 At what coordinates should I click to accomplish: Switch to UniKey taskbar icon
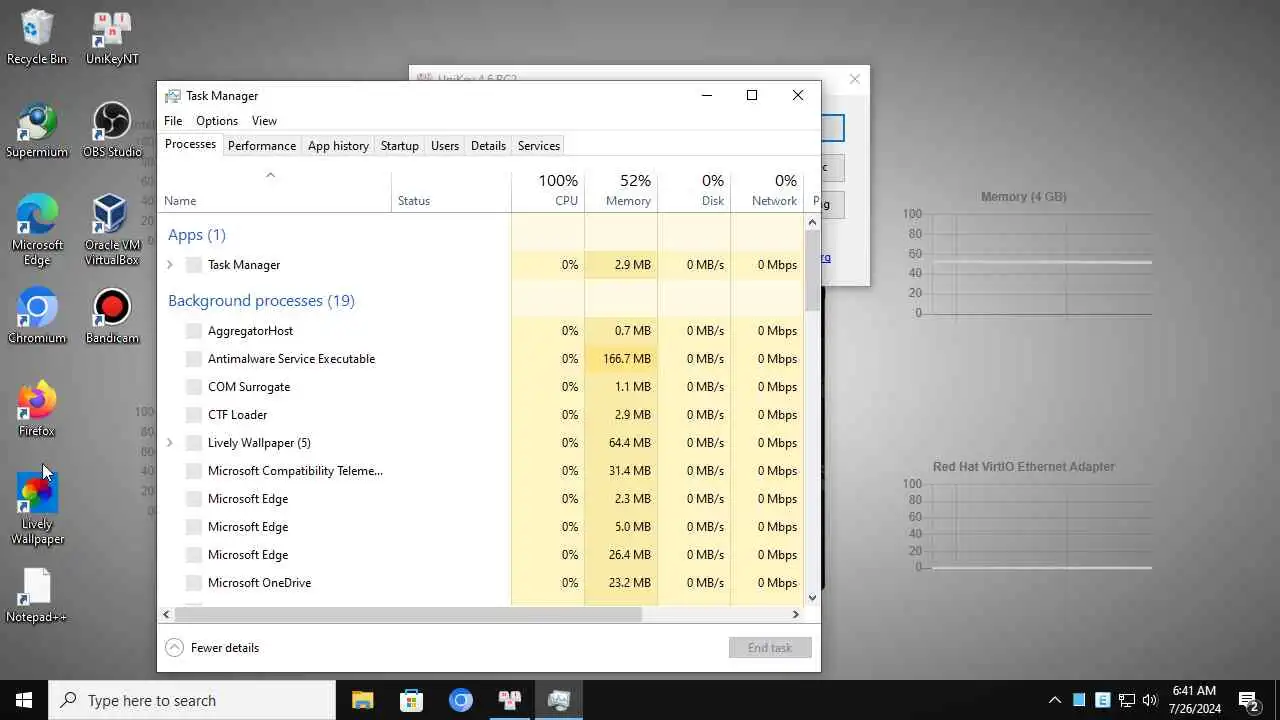point(509,700)
